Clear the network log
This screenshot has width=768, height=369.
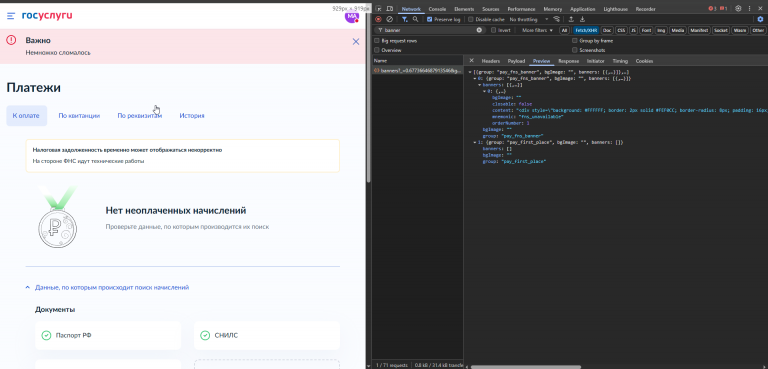tap(389, 19)
